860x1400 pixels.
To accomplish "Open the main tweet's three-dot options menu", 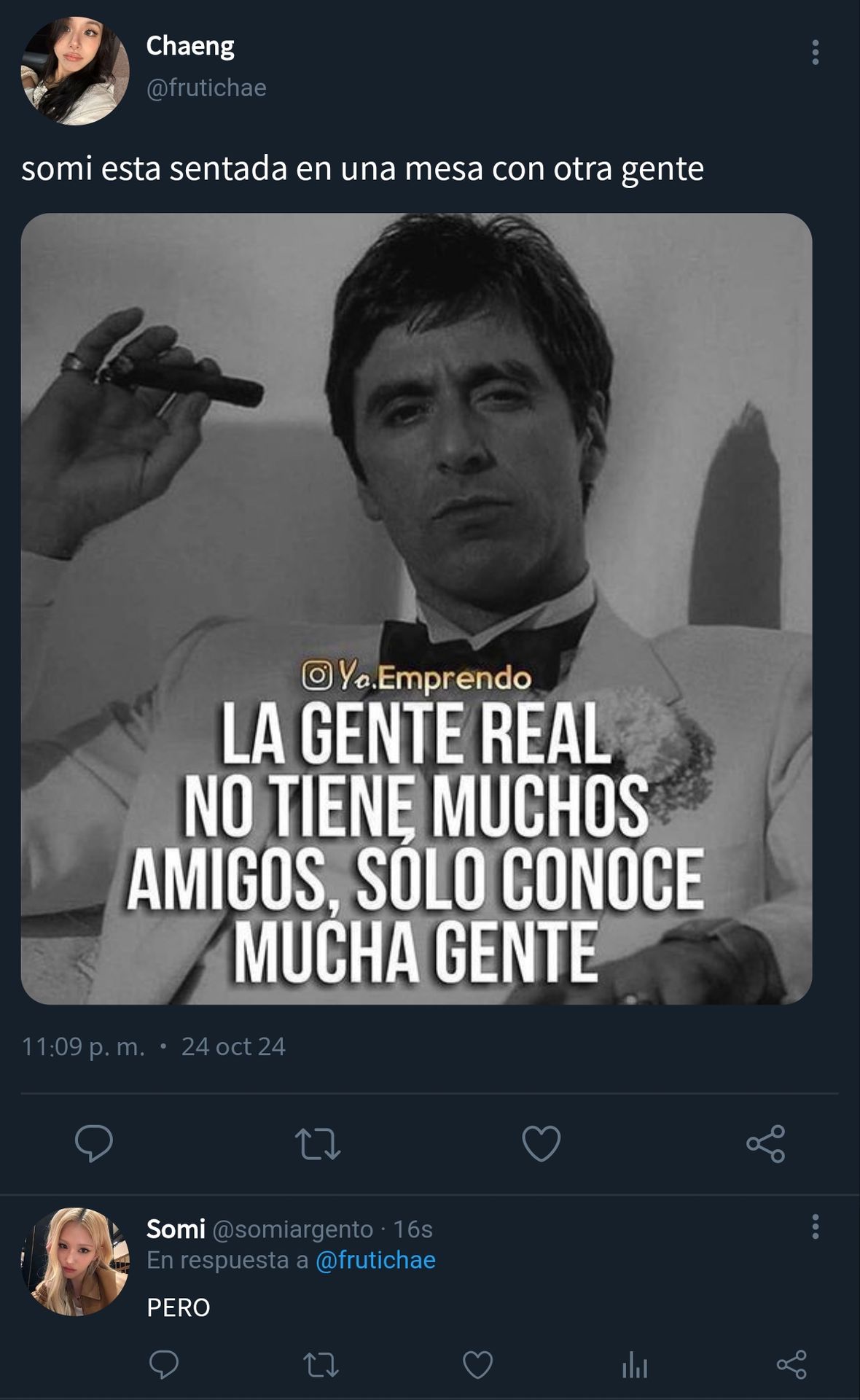I will tap(815, 52).
